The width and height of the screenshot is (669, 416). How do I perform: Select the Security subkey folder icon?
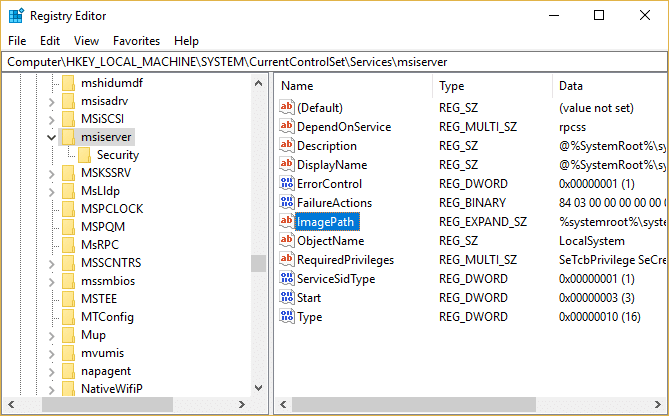(85, 155)
